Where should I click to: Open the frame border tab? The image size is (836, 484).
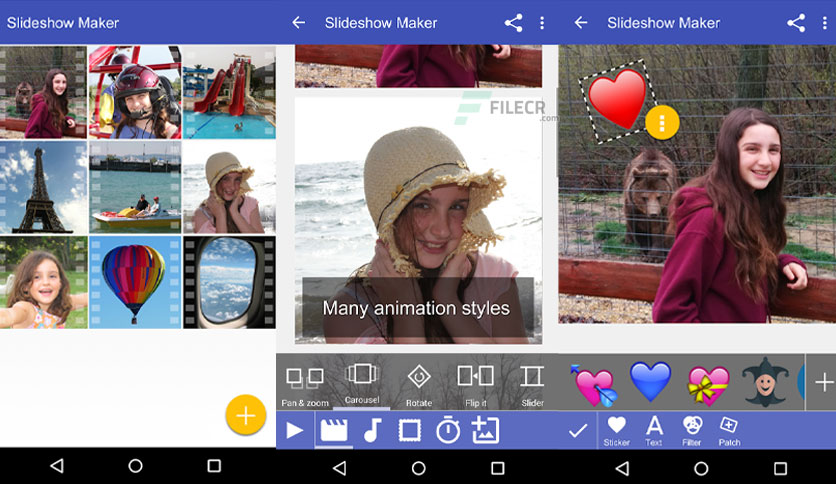tap(409, 430)
